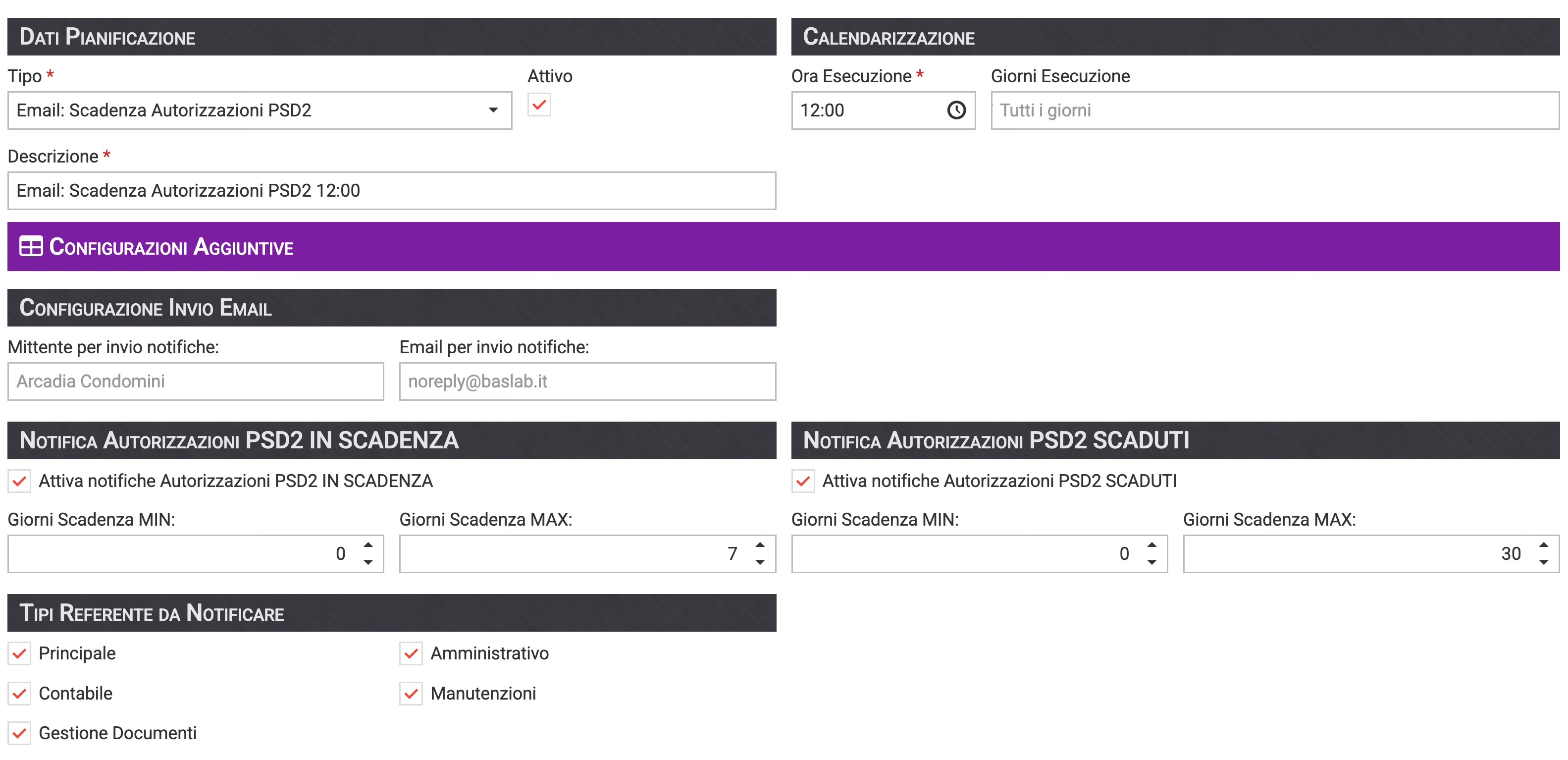Image resolution: width=1568 pixels, height=760 pixels.
Task: Decrease Giorni Scadenza MAX value 7
Action: point(760,562)
